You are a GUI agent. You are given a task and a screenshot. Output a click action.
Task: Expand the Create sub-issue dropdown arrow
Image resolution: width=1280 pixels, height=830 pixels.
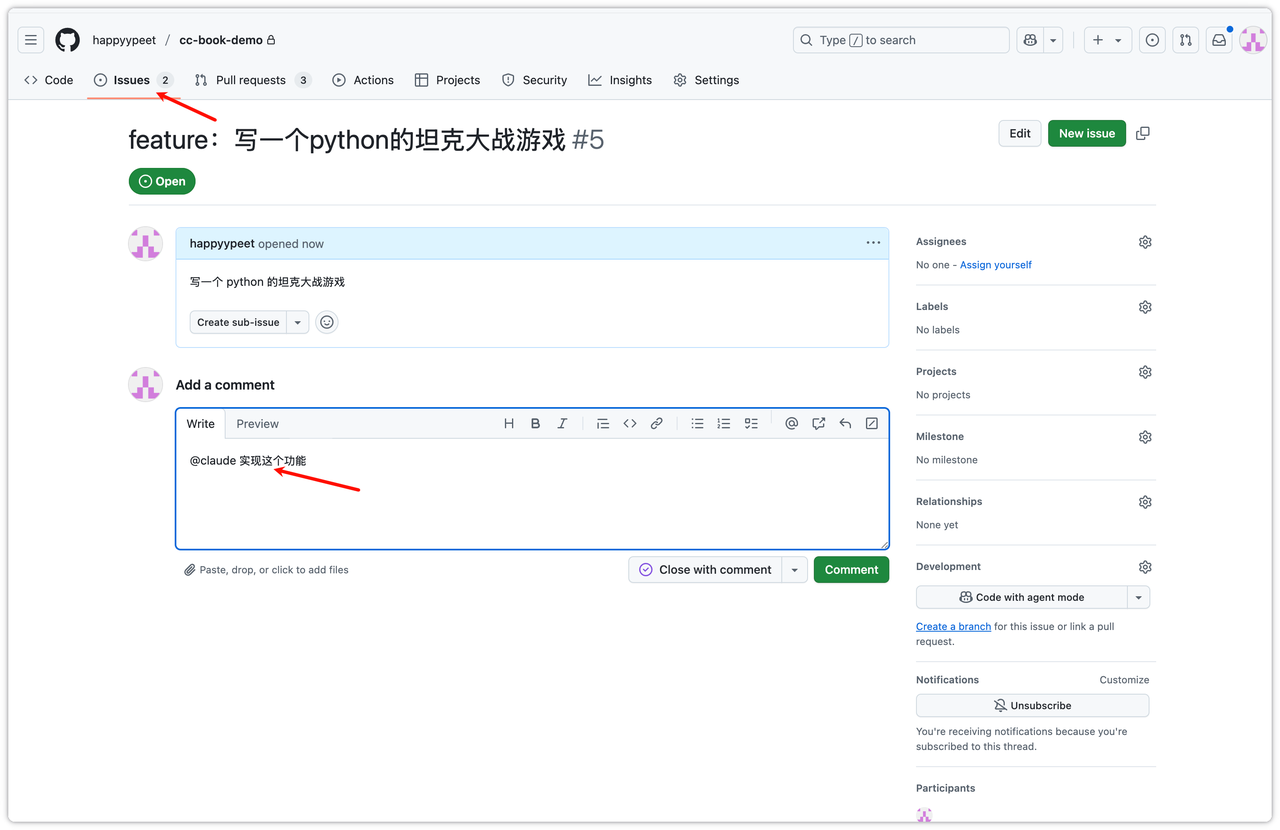tap(297, 322)
